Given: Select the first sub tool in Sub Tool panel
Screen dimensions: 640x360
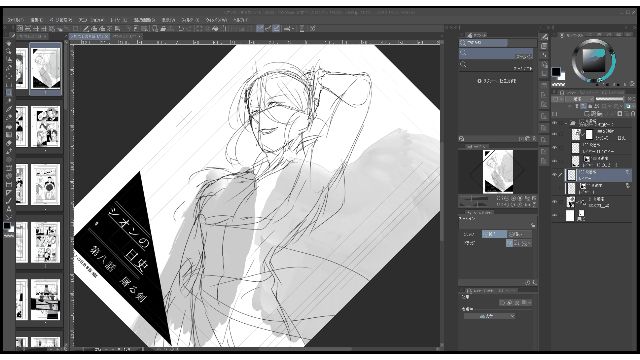Looking at the screenshot, I should (x=484, y=42).
